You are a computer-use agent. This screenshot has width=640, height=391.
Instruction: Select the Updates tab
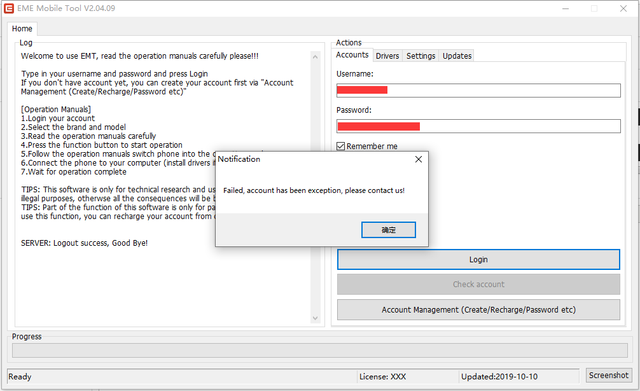point(457,56)
